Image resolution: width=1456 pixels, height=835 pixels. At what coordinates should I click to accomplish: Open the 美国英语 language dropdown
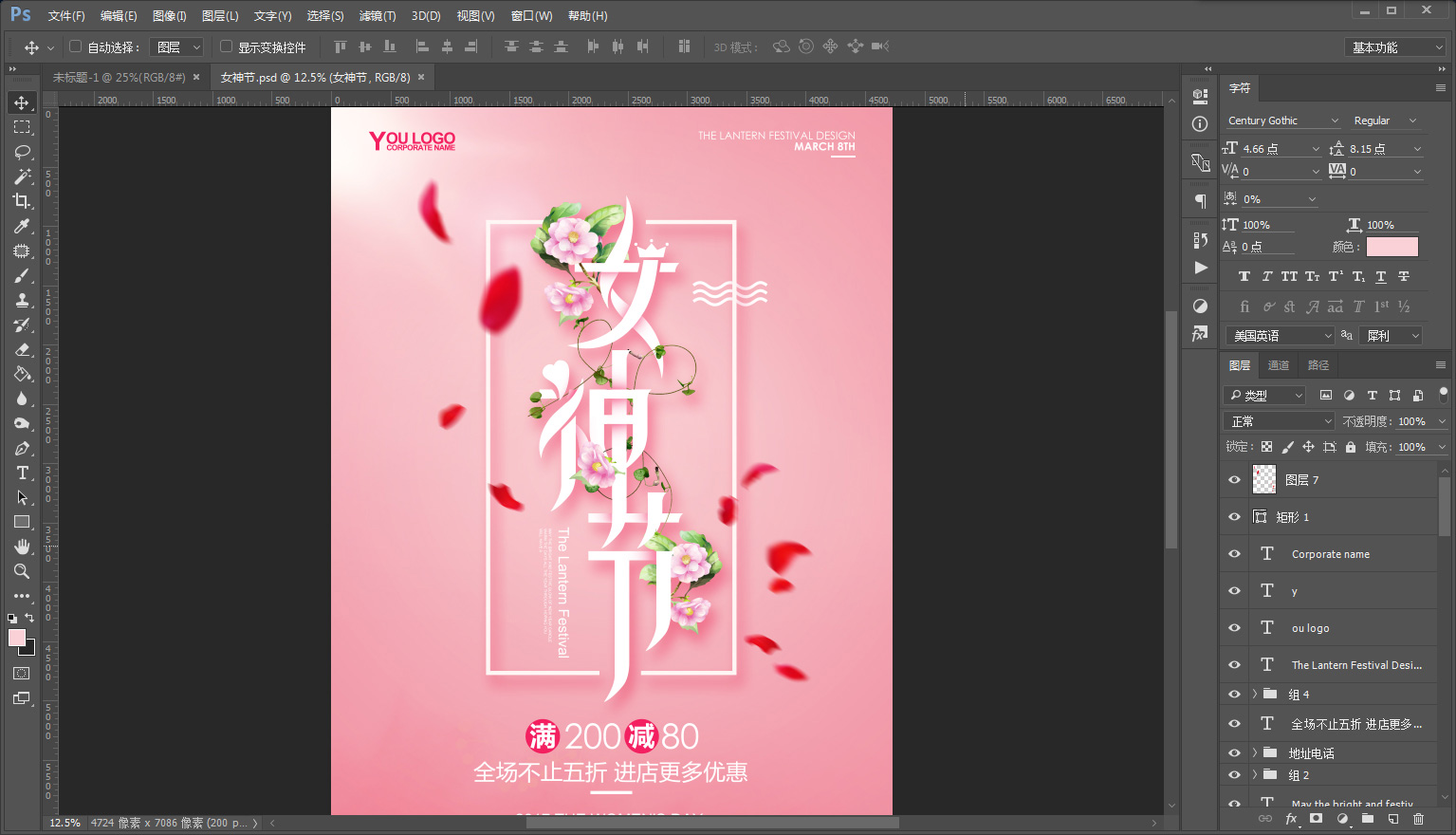coord(1281,336)
